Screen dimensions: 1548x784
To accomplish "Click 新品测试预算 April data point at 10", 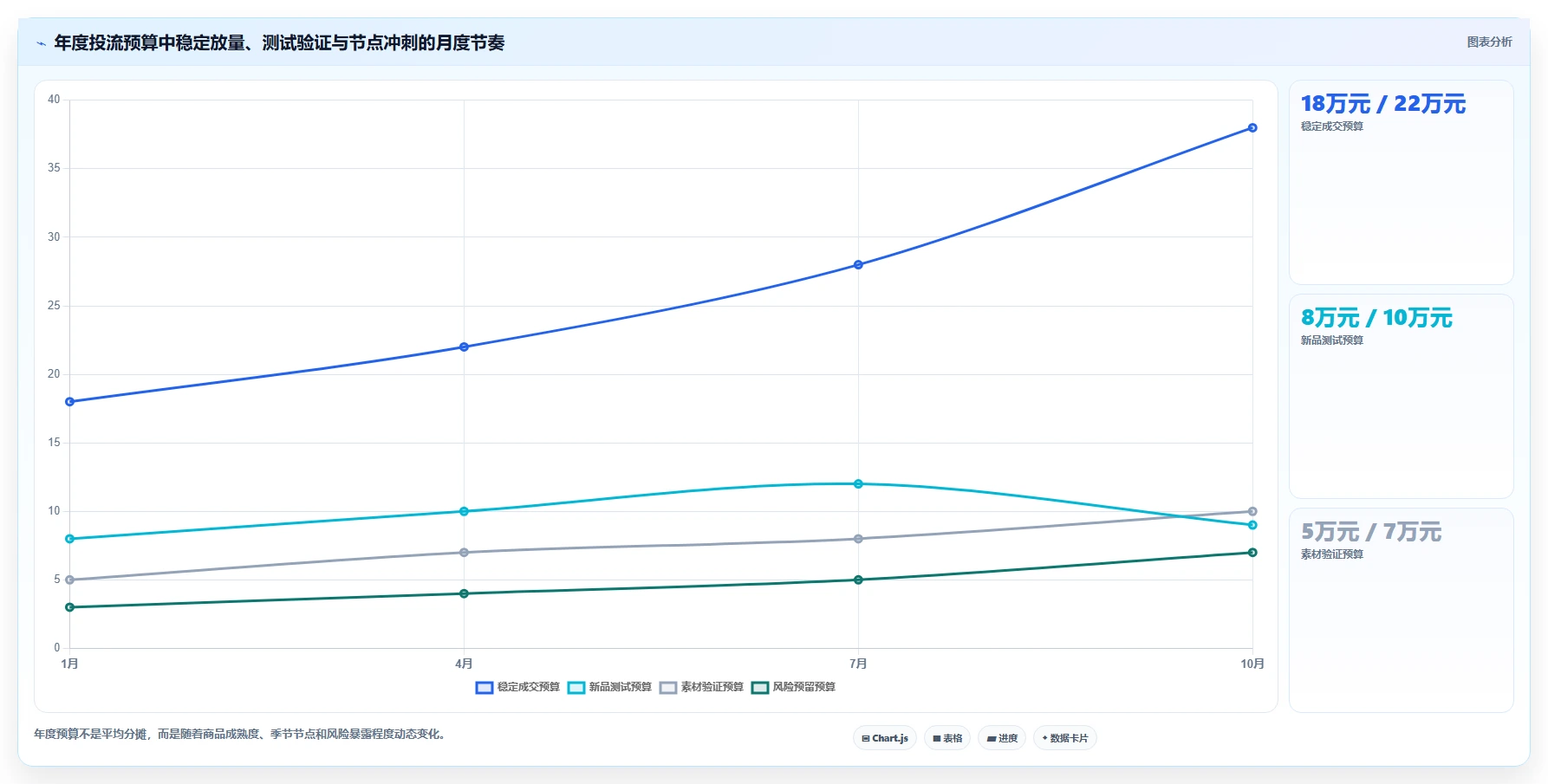I will coord(464,511).
